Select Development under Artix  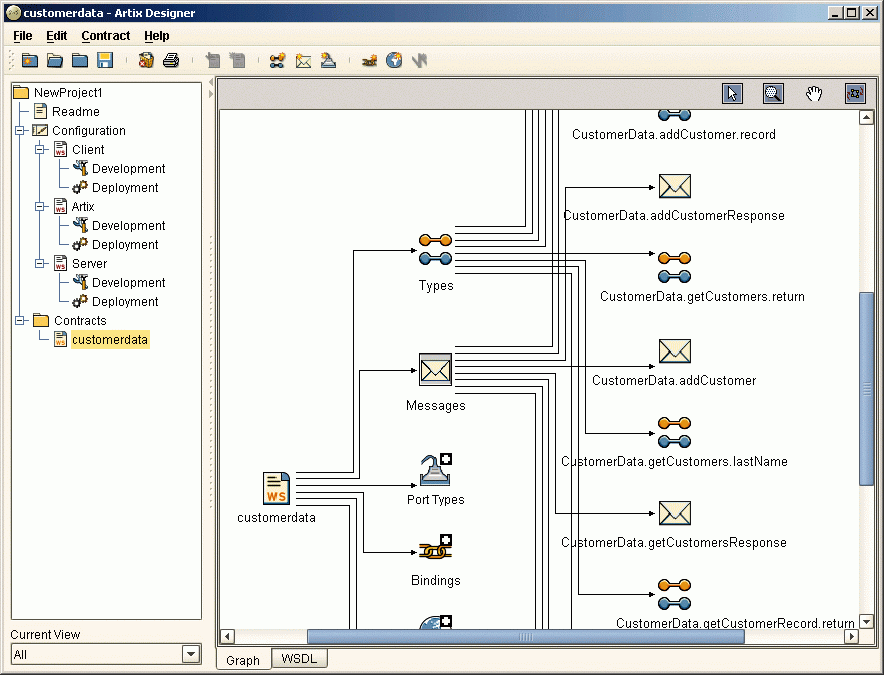(x=129, y=226)
